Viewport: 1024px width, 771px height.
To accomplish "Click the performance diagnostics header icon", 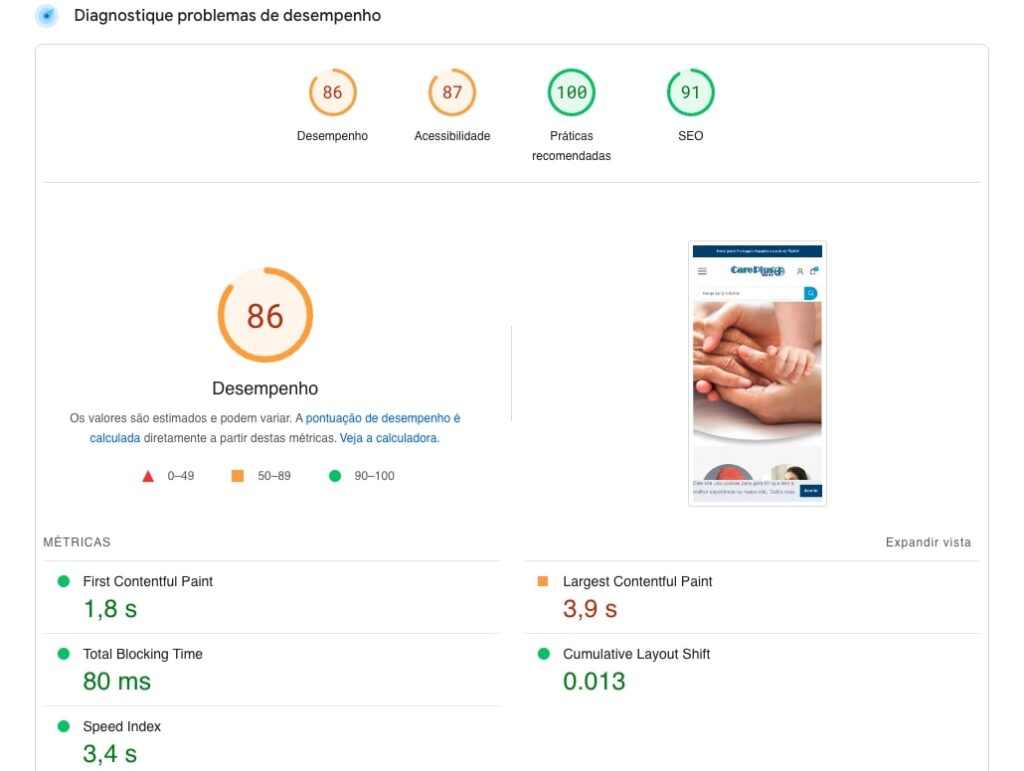I will (46, 16).
